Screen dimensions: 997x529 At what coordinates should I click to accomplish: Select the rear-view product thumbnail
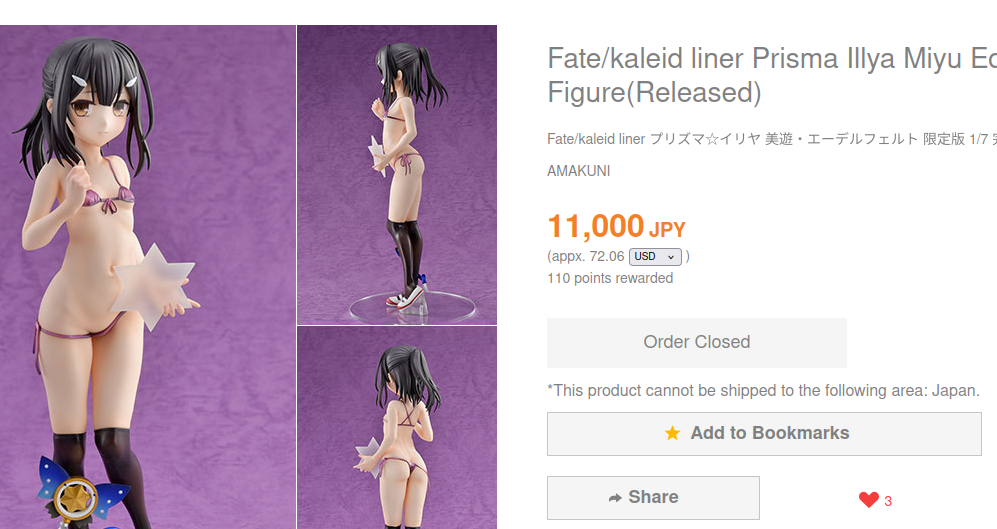[x=397, y=428]
